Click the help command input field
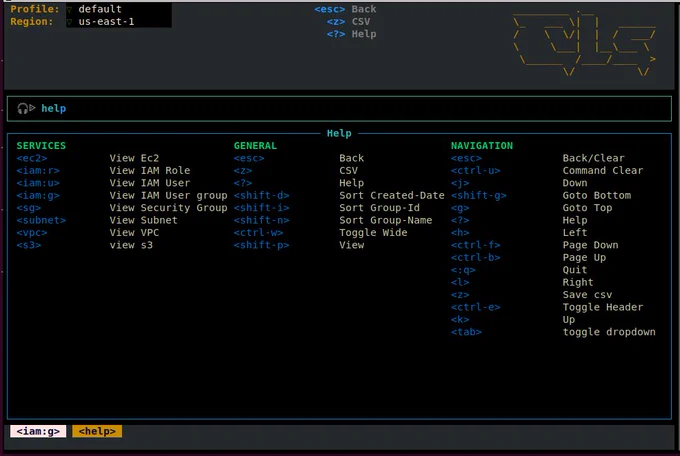 point(339,108)
